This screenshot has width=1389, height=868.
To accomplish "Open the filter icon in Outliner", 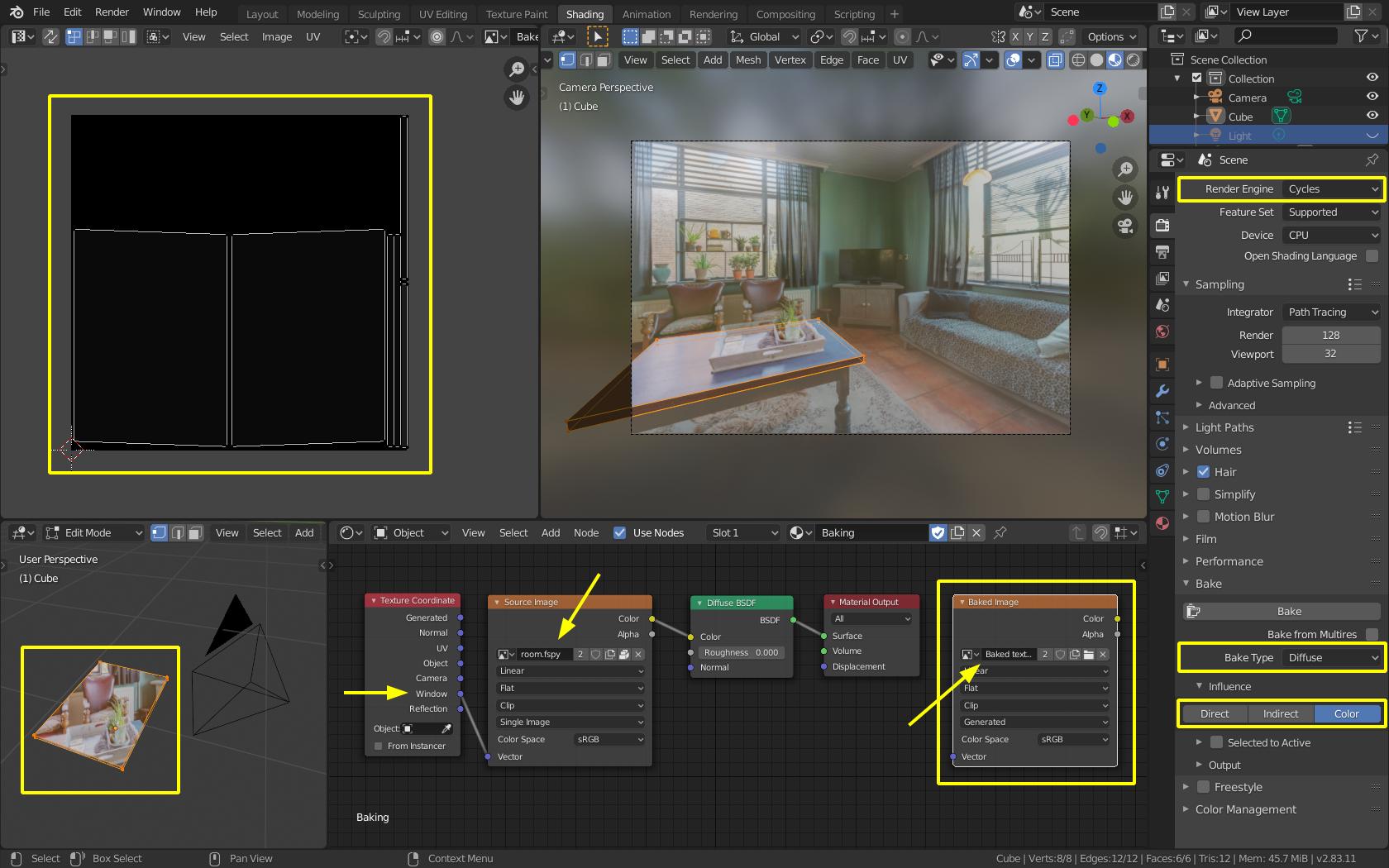I will click(1366, 36).
